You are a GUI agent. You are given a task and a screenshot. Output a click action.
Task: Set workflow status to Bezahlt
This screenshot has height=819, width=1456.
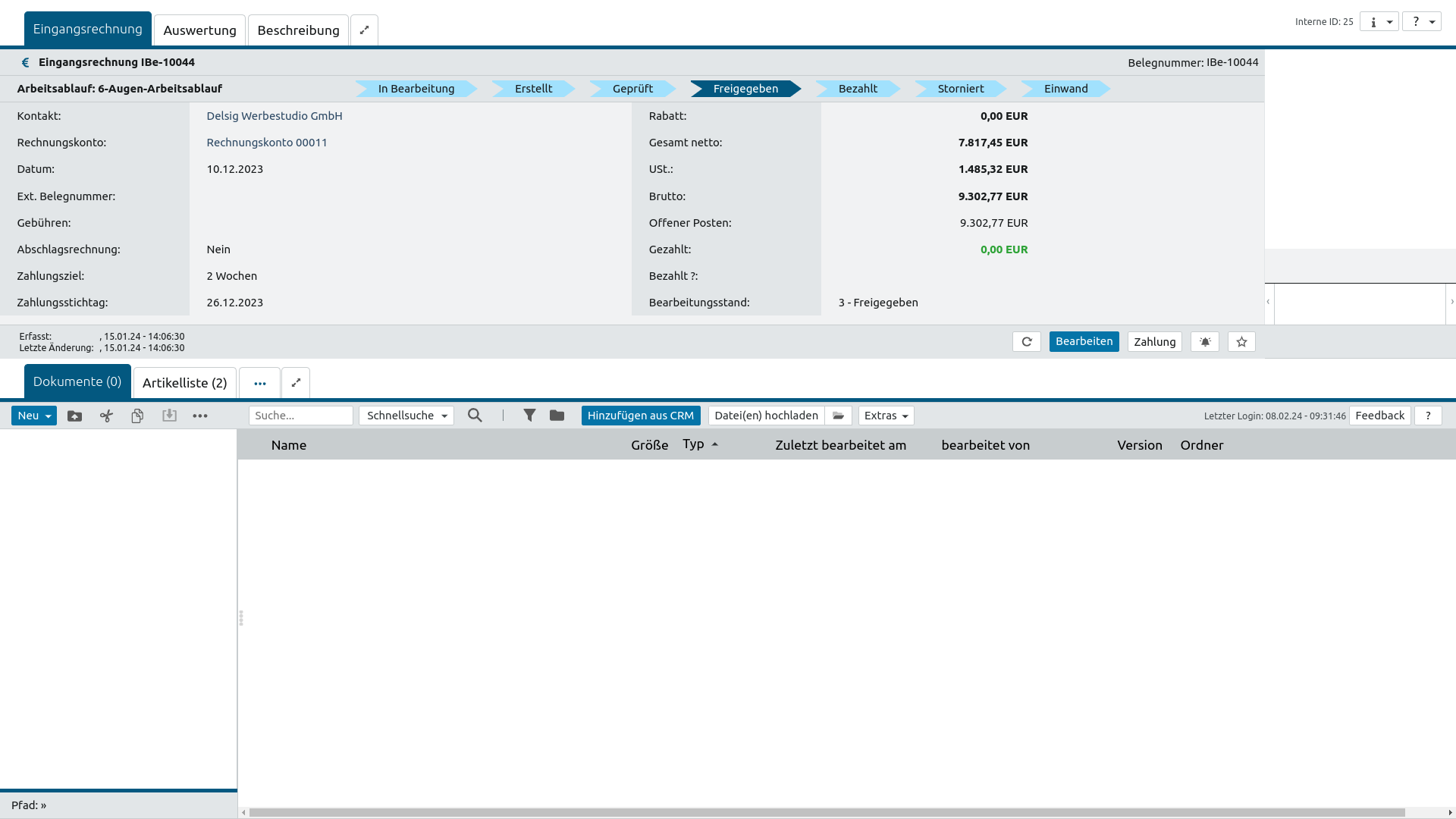(x=857, y=89)
